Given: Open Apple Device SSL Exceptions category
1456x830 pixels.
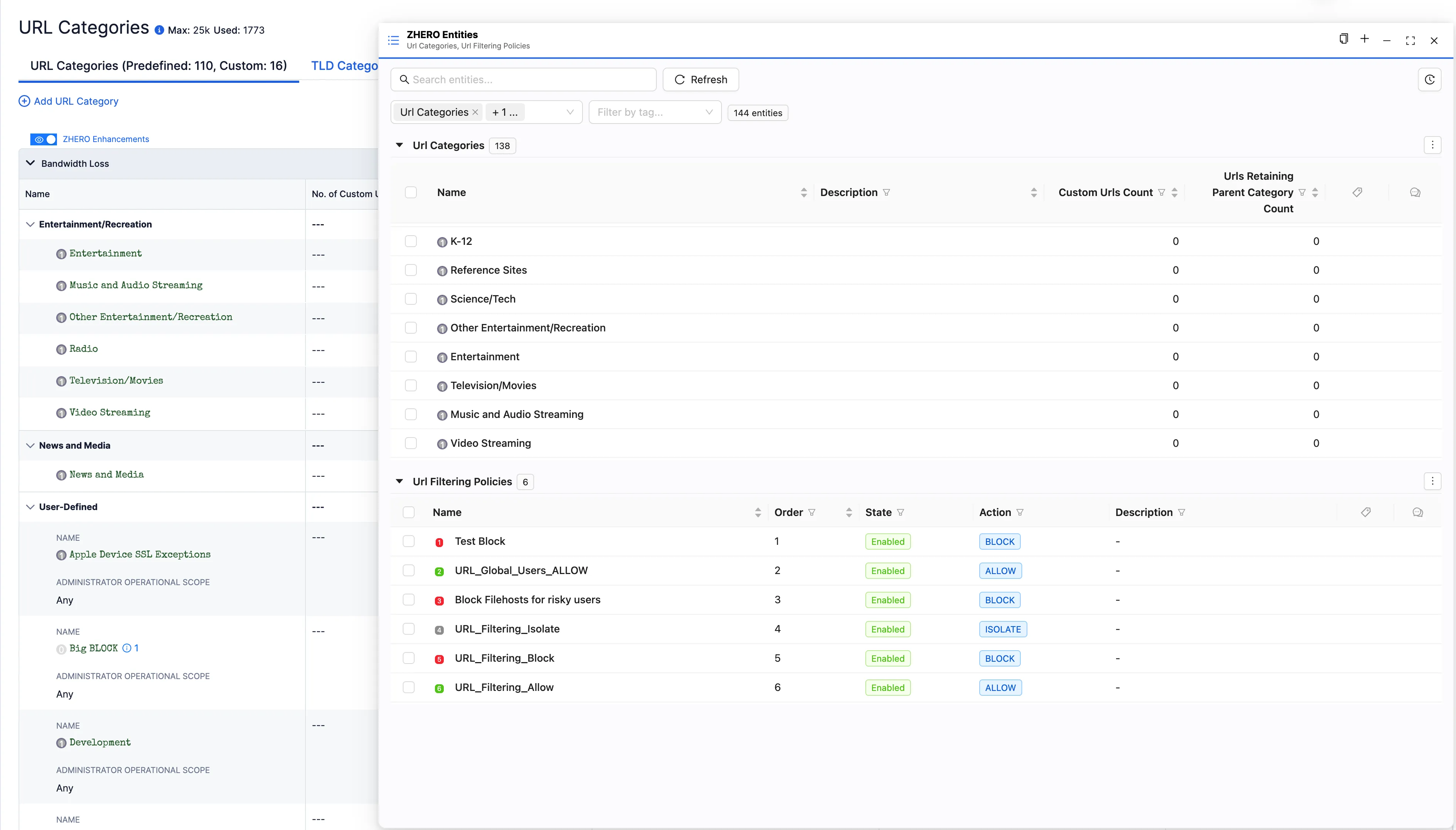Looking at the screenshot, I should tap(140, 554).
